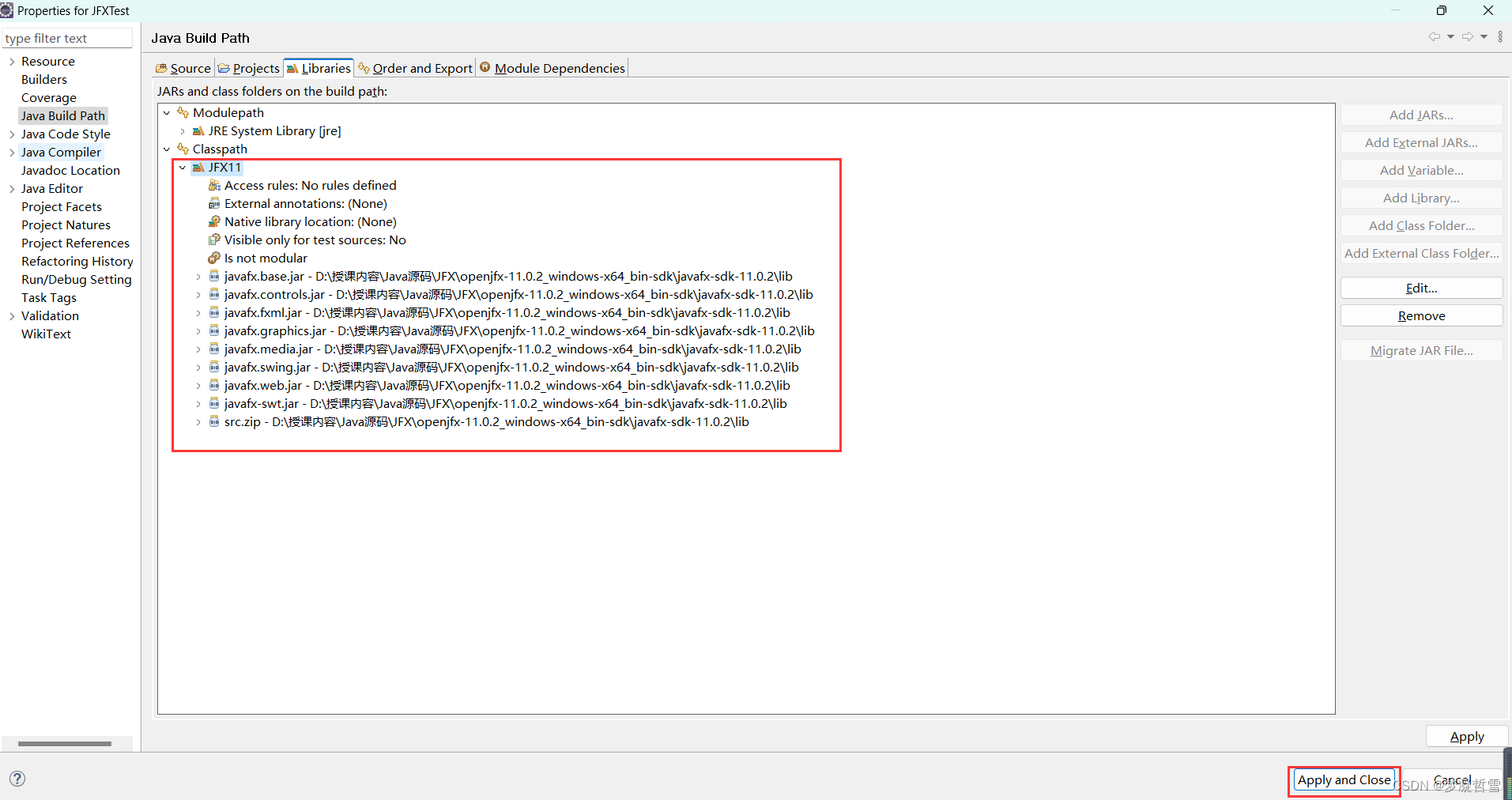
Task: Expand the javafx.graphics.jar entry
Action: (x=198, y=331)
